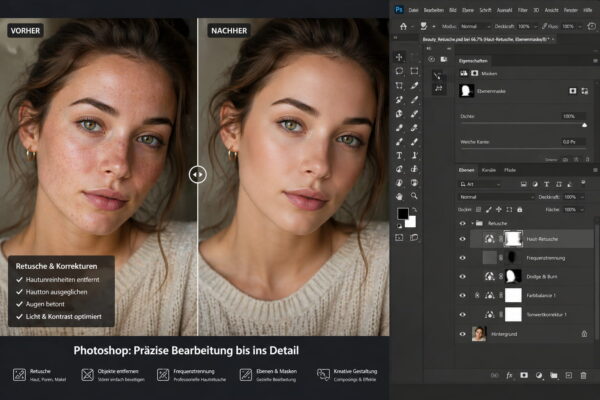Image resolution: width=600 pixels, height=400 pixels.
Task: Click the Dichte 100% value field
Action: pyautogui.click(x=573, y=116)
